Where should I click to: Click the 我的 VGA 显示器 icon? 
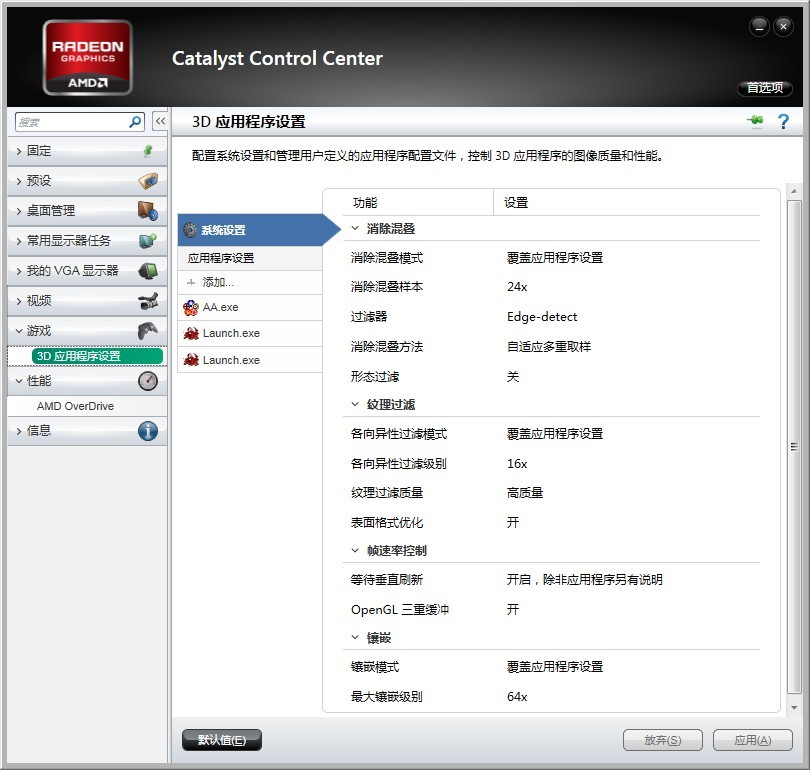148,271
